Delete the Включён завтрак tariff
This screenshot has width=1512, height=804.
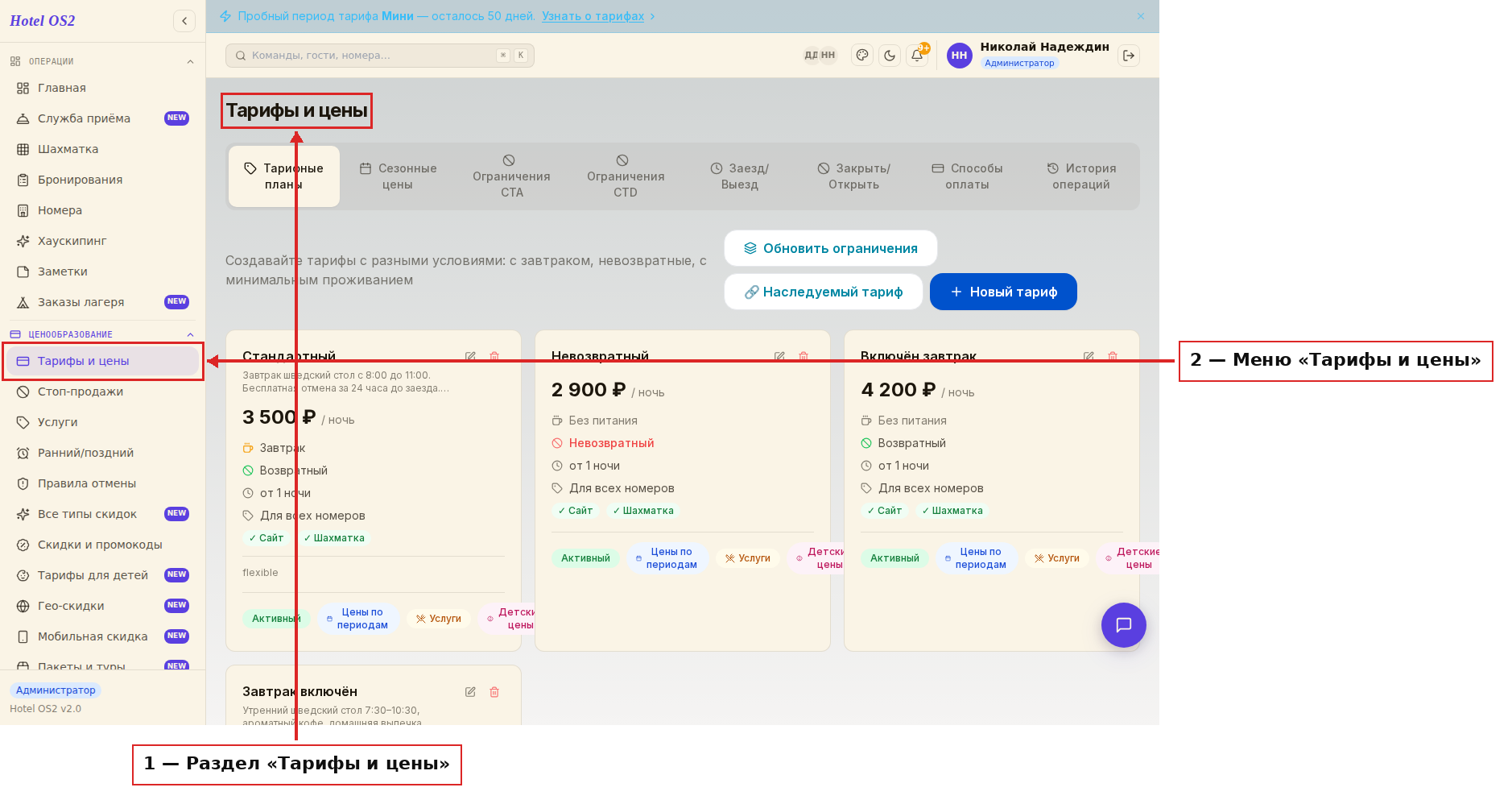(x=1113, y=356)
